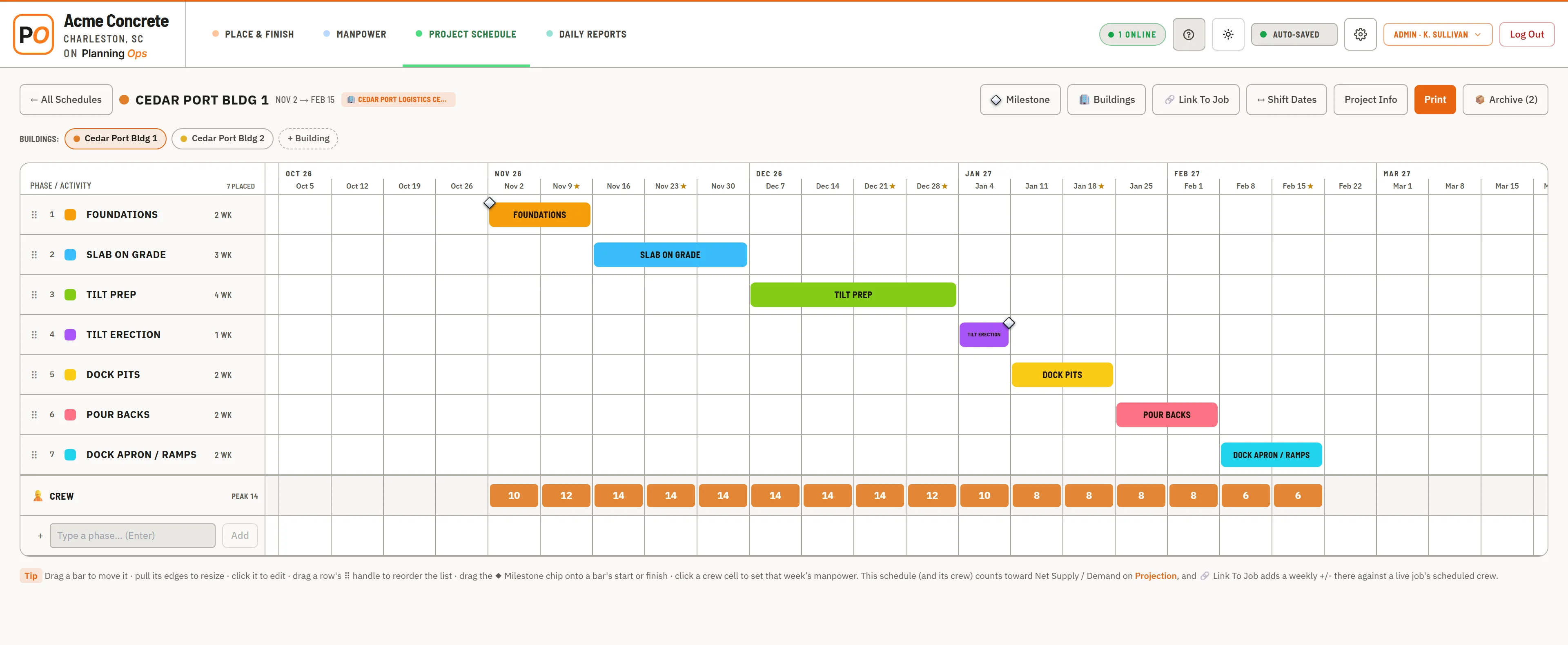Image resolution: width=1568 pixels, height=645 pixels.
Task: Click the Tilt Prep row drag handle
Action: [34, 295]
